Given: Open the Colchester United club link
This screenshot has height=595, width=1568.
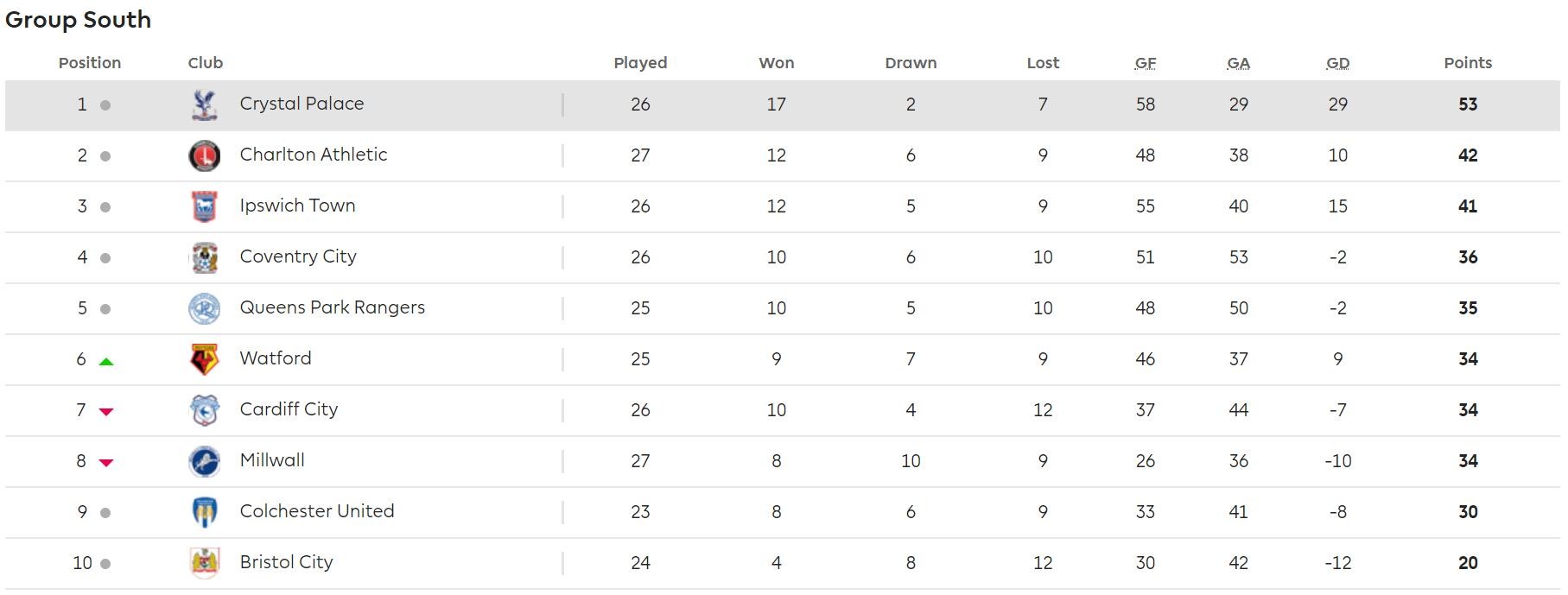Looking at the screenshot, I should [316, 511].
